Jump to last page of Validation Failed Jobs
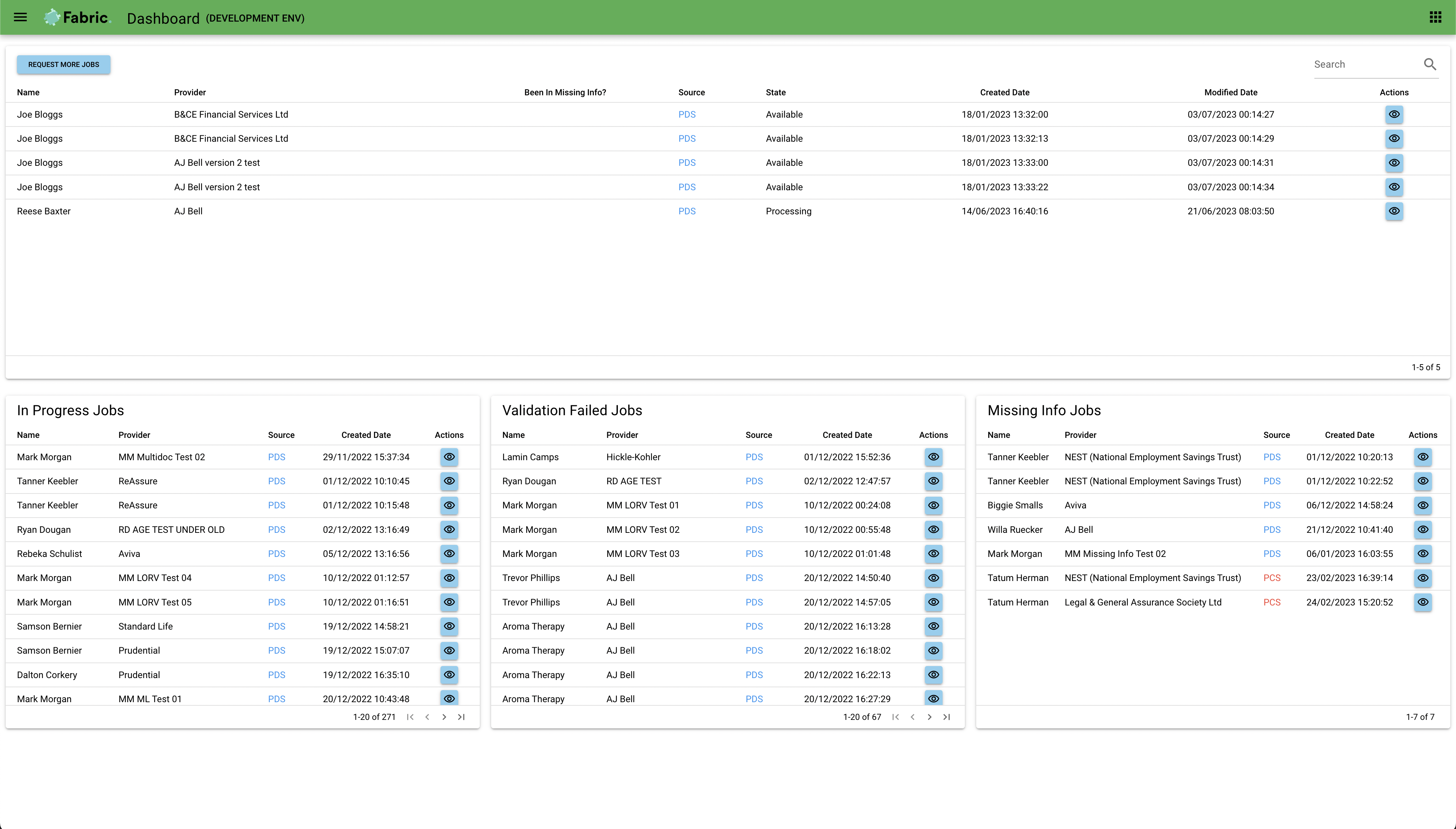The height and width of the screenshot is (829, 1456). coord(947,717)
